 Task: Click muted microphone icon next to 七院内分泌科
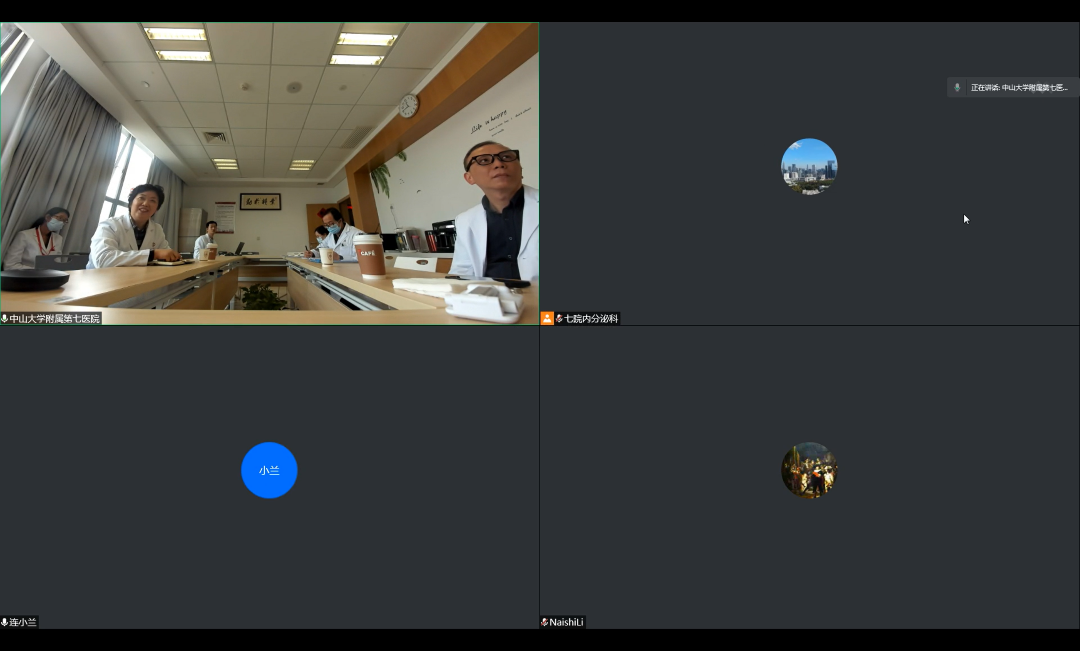[559, 319]
